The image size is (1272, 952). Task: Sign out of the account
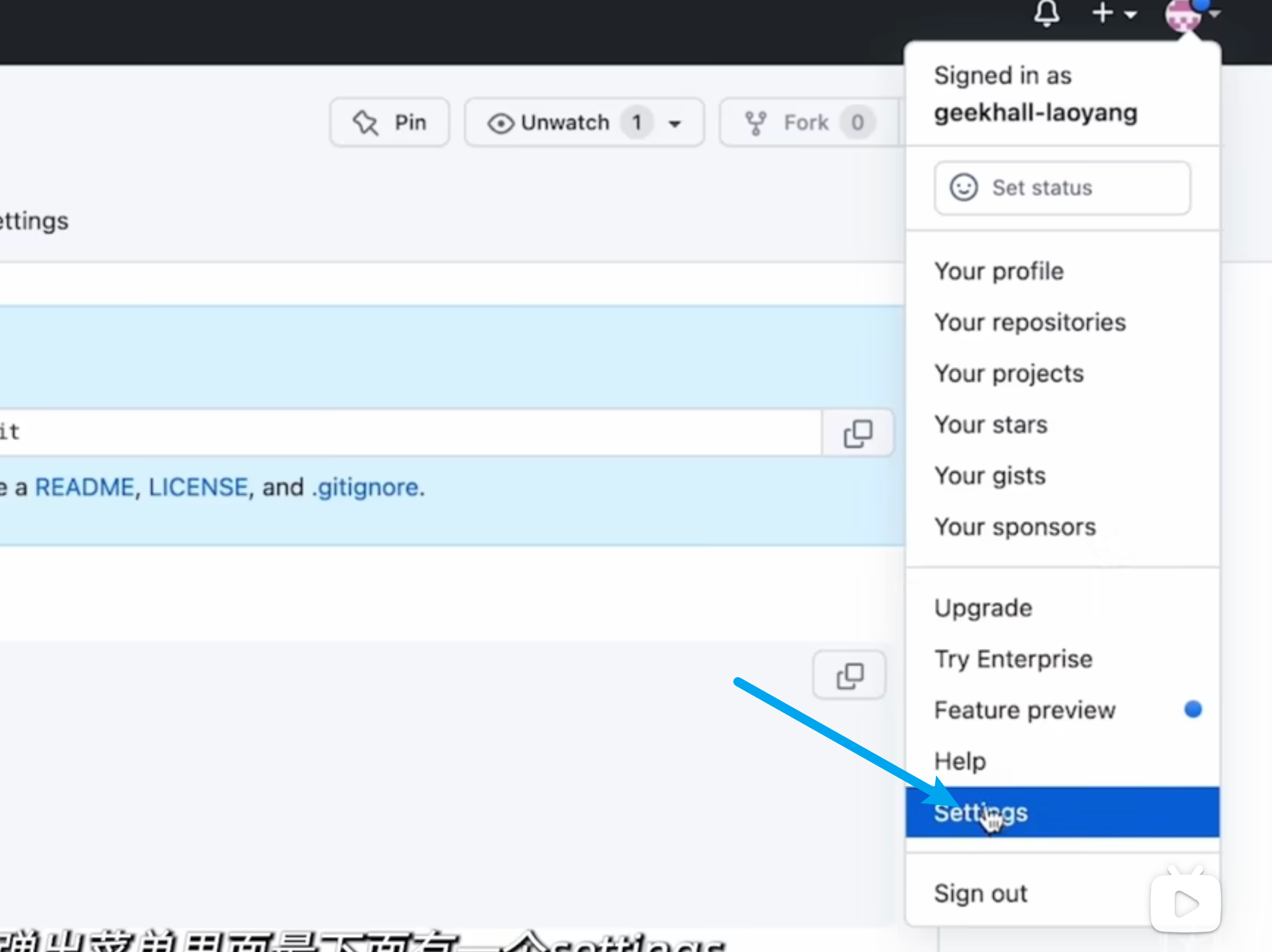pos(1062,893)
